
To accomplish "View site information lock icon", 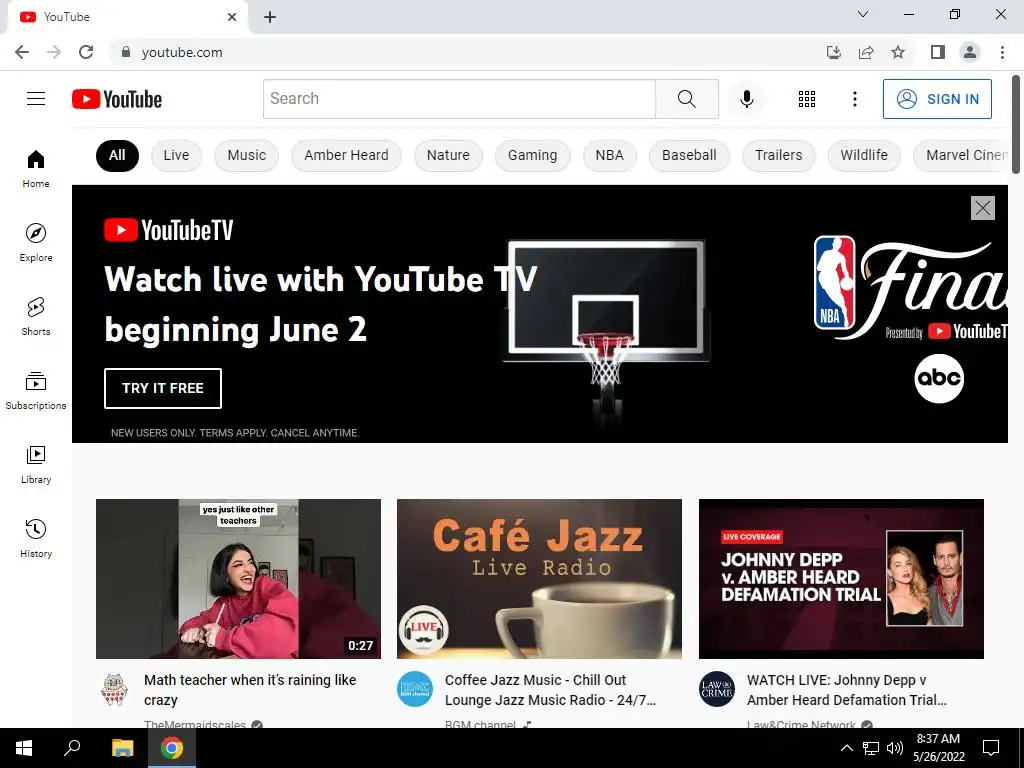I will [126, 52].
